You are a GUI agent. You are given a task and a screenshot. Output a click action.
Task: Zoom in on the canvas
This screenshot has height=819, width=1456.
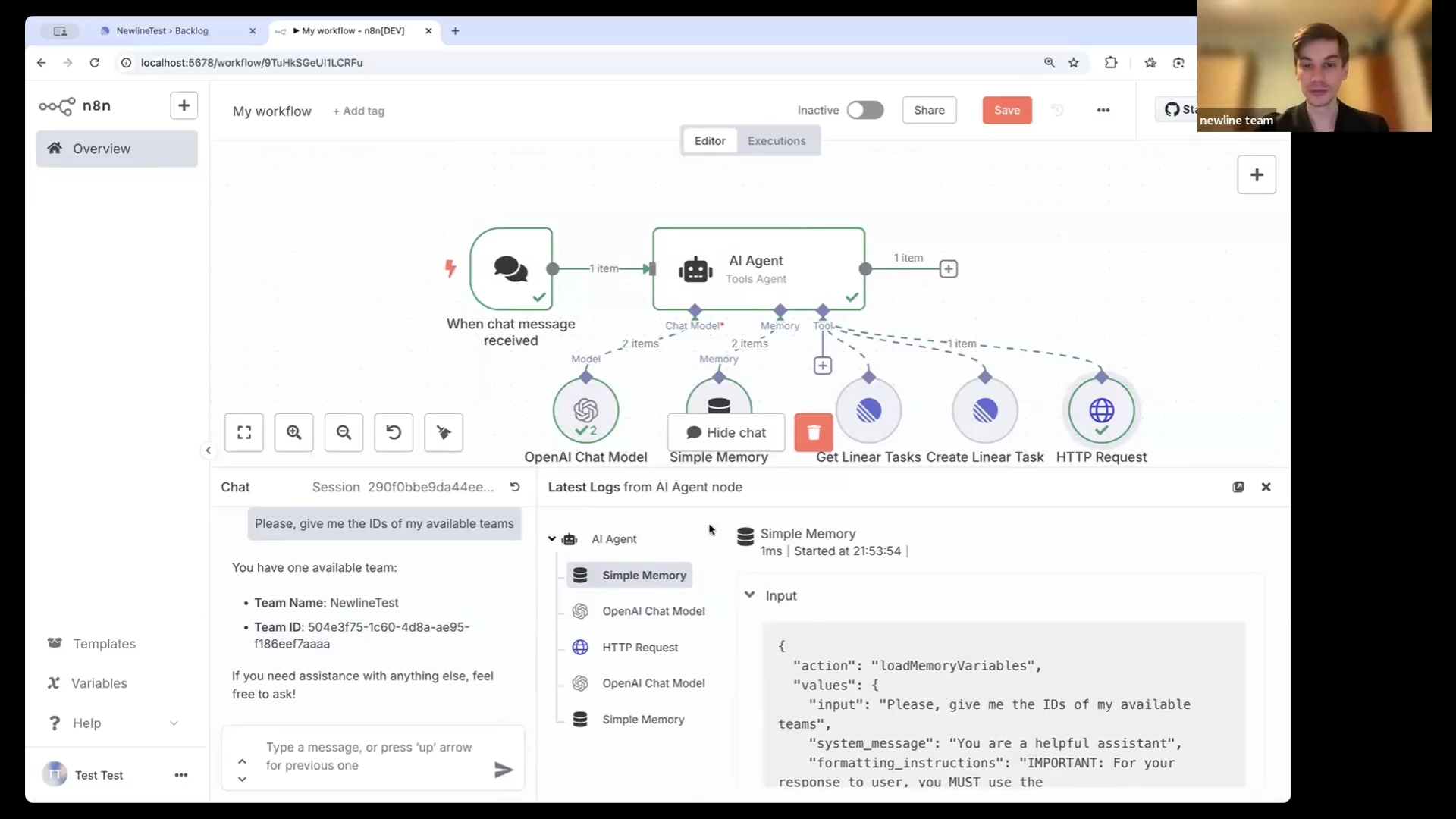pyautogui.click(x=294, y=432)
